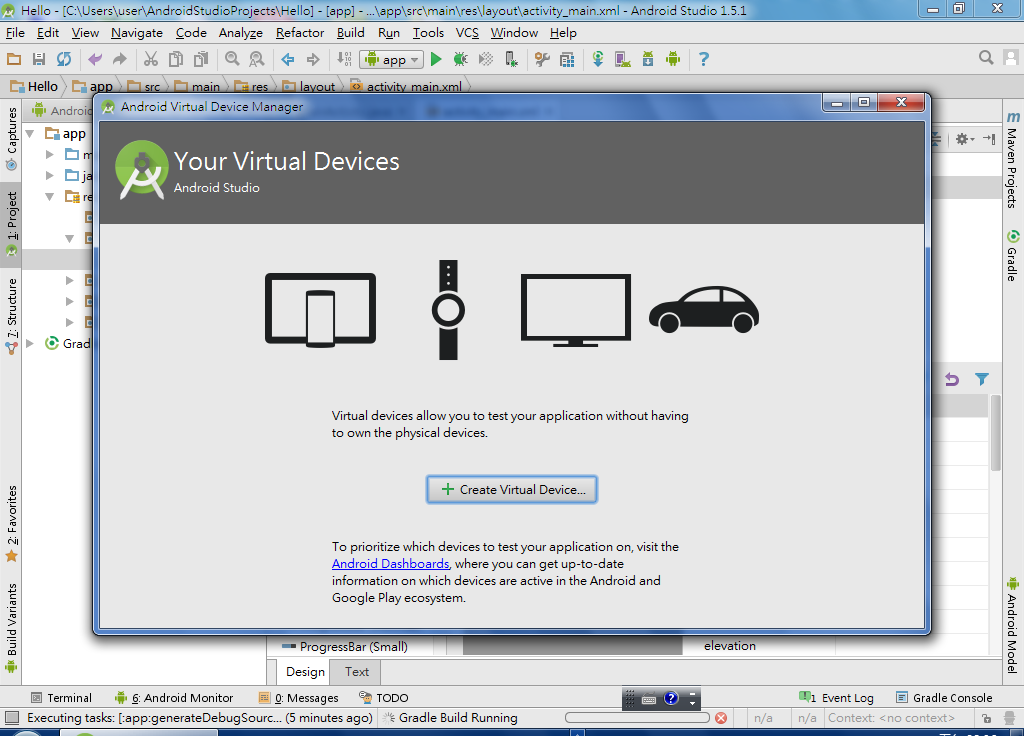Image resolution: width=1024 pixels, height=736 pixels.
Task: Click the Make Project binary arrow icon
Action: tap(344, 59)
